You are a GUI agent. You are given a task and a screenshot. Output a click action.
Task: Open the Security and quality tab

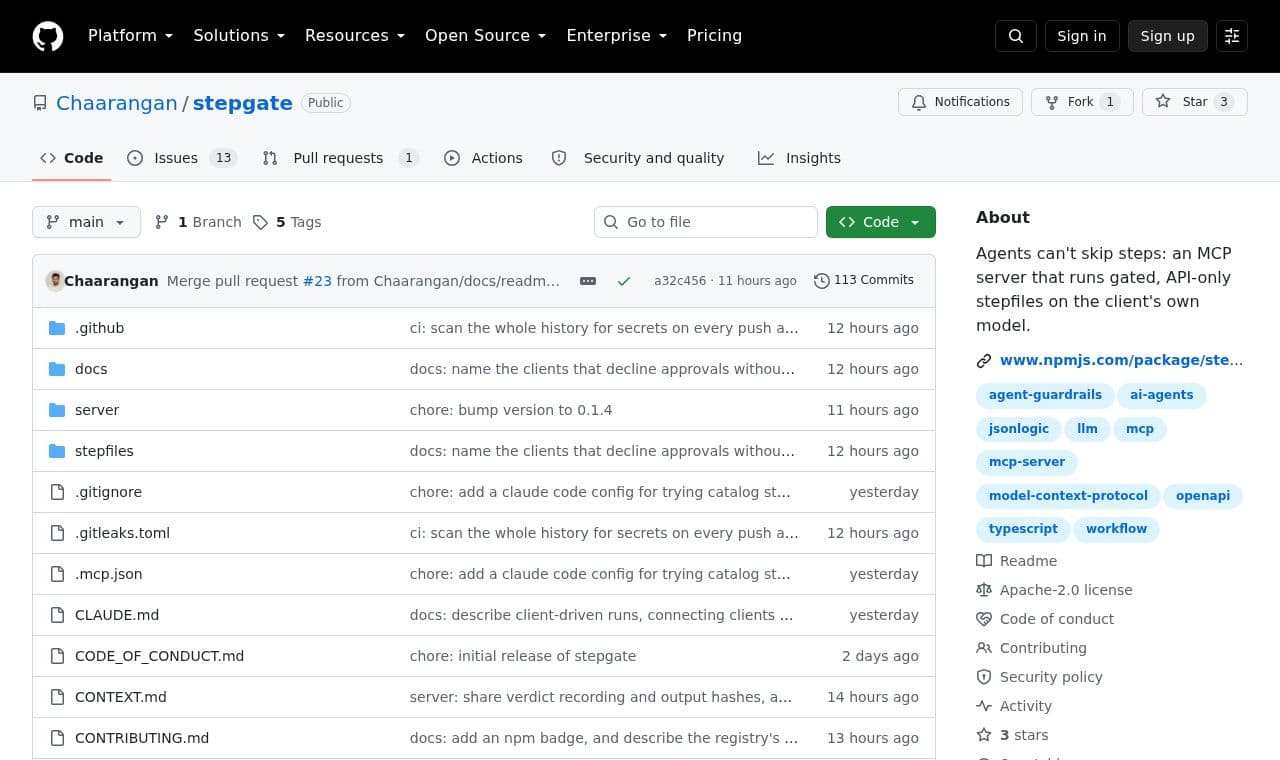[x=638, y=158]
